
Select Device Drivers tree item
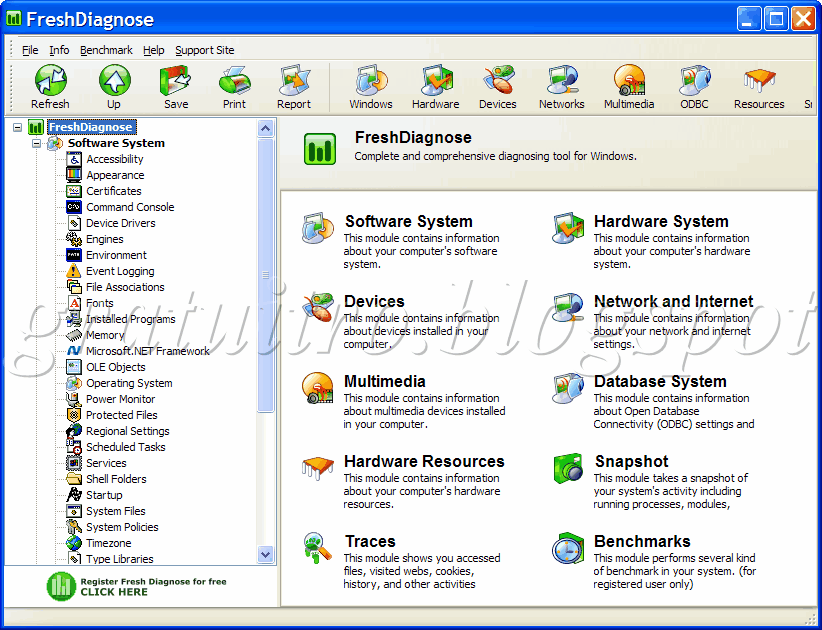coord(121,223)
